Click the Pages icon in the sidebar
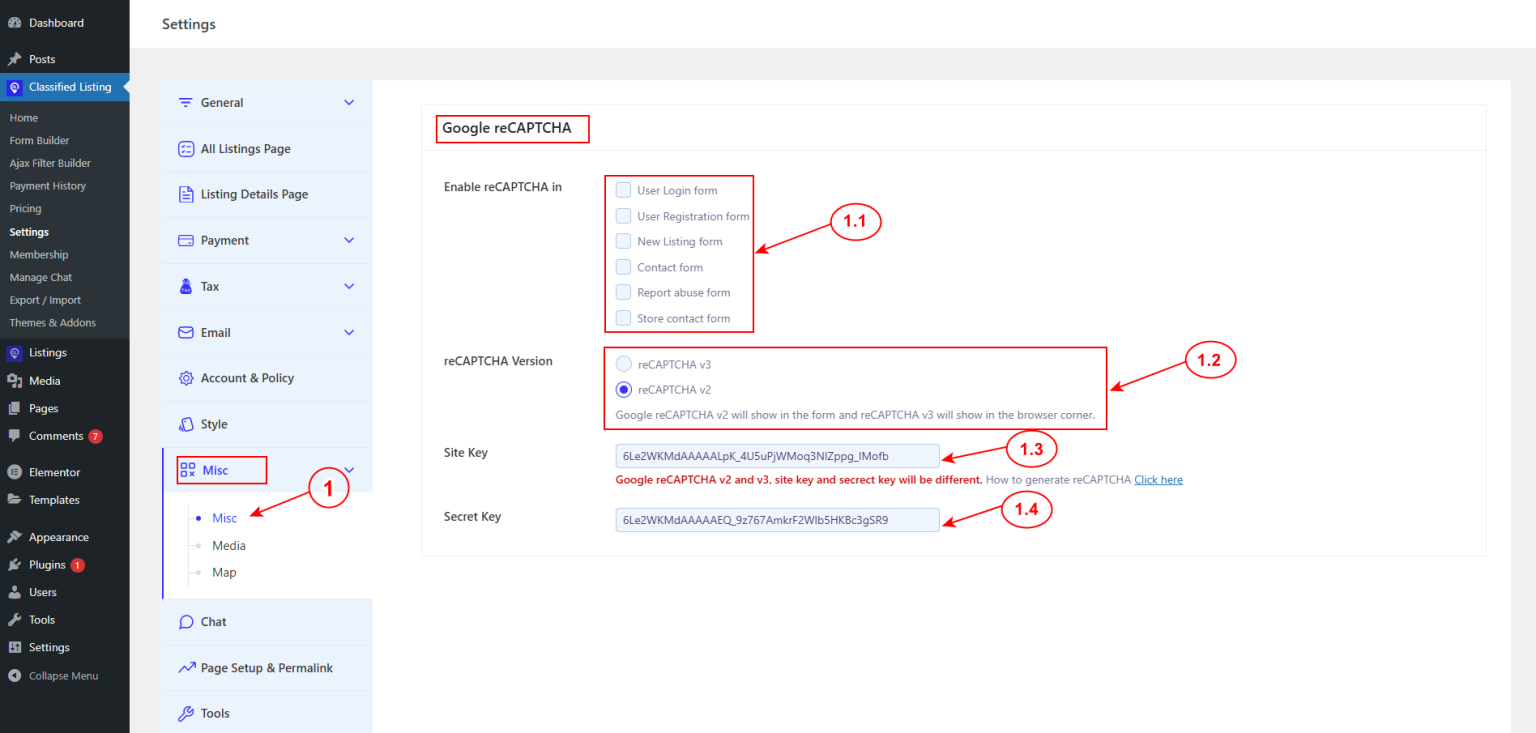The height and width of the screenshot is (733, 1536). point(15,408)
